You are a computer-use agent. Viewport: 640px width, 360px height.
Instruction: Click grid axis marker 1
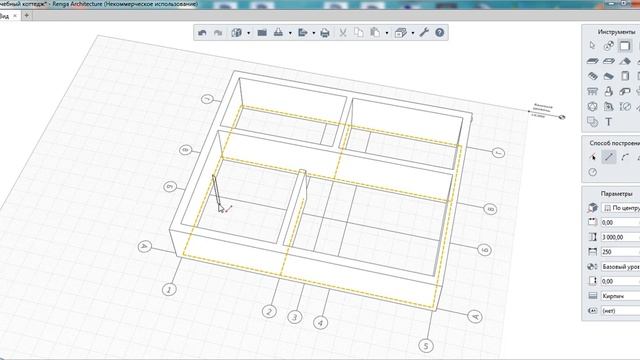(169, 290)
